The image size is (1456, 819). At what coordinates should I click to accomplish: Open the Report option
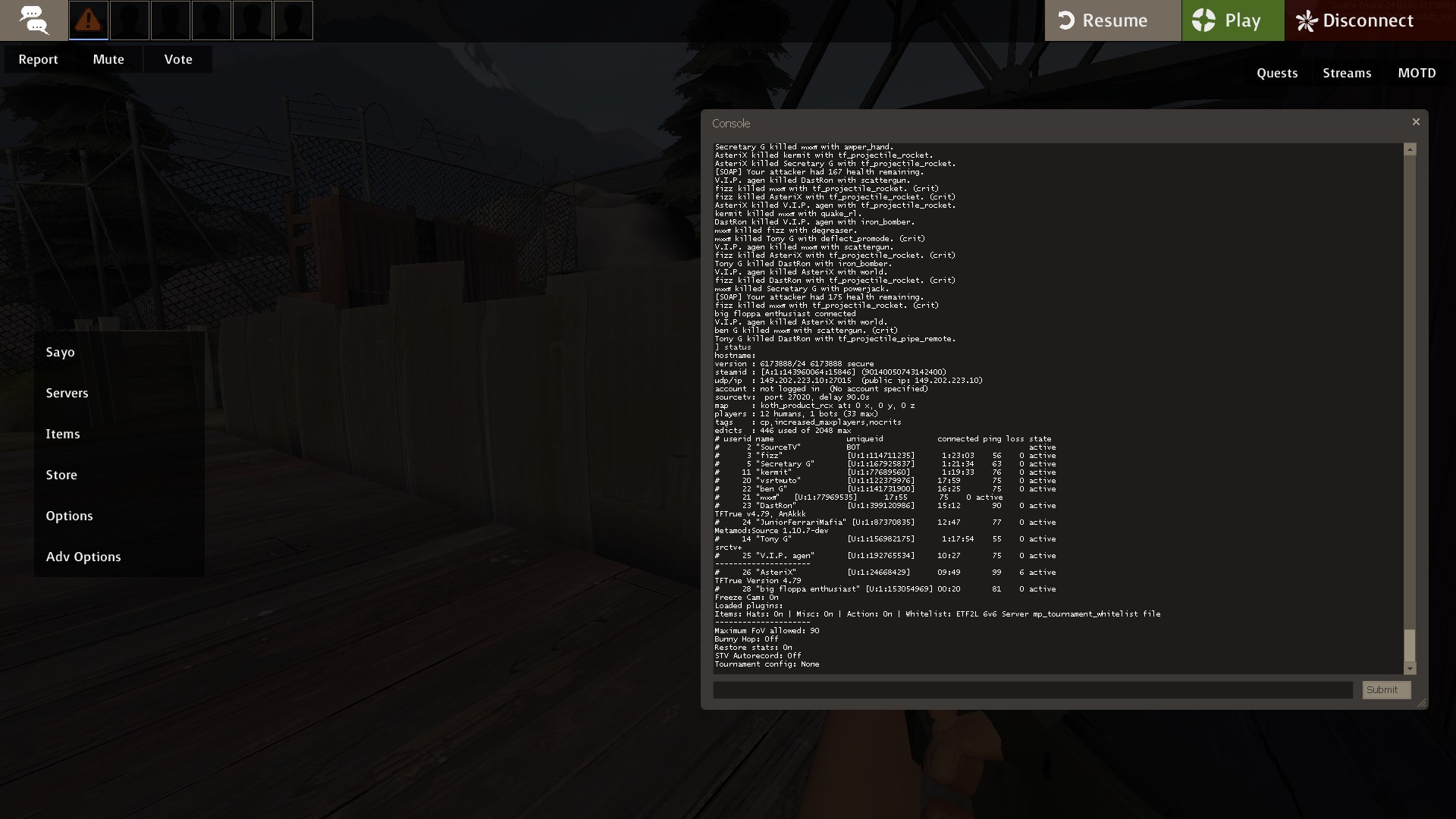tap(38, 59)
